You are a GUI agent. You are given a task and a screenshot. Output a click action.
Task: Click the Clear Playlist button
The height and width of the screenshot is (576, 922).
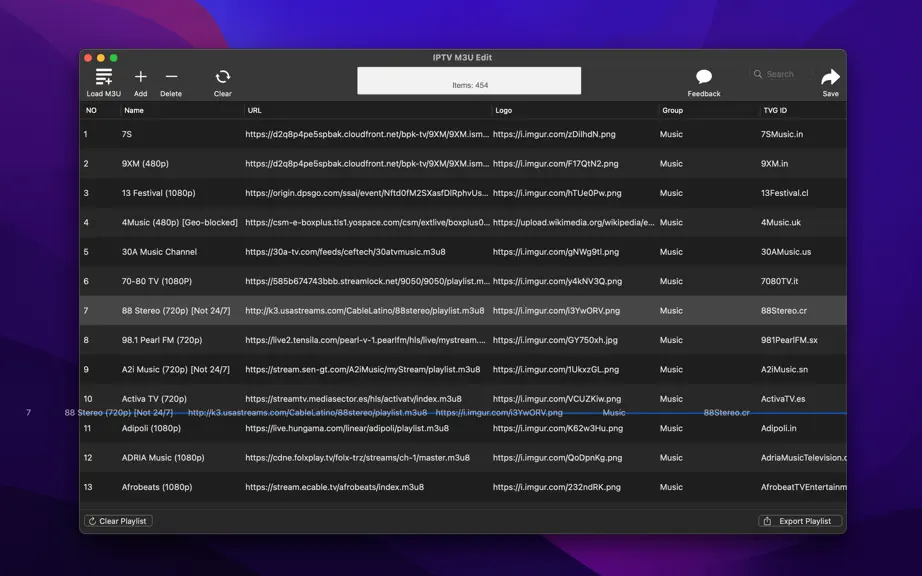click(x=118, y=521)
